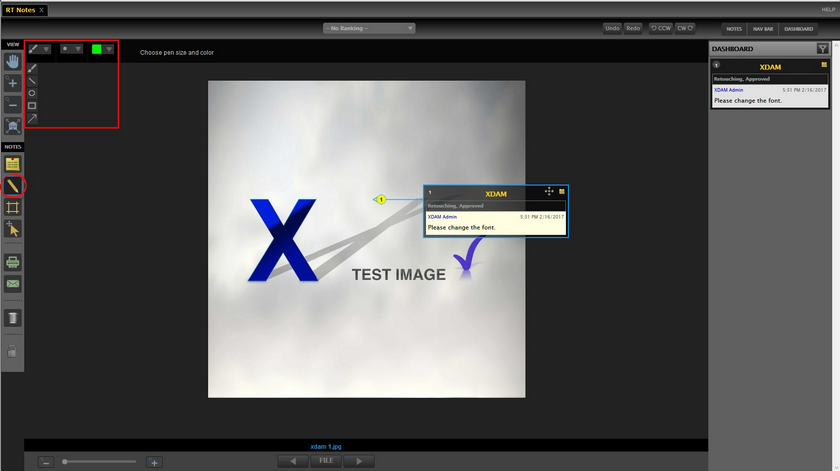Open the HELP menu
The width and height of the screenshot is (840, 471).
tap(828, 9)
